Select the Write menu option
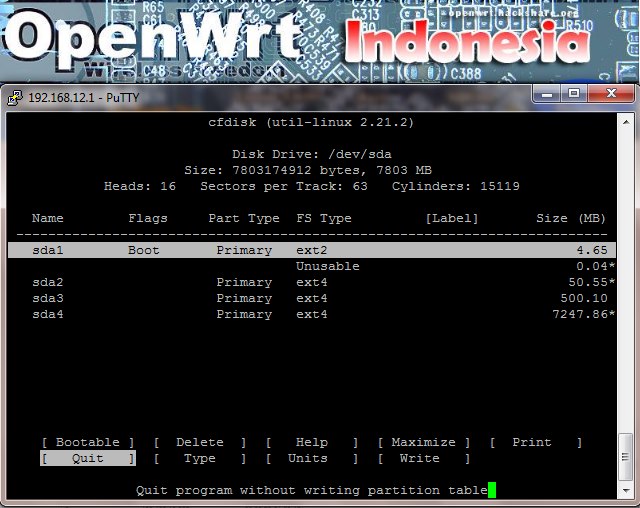This screenshot has width=640, height=508. [424, 458]
